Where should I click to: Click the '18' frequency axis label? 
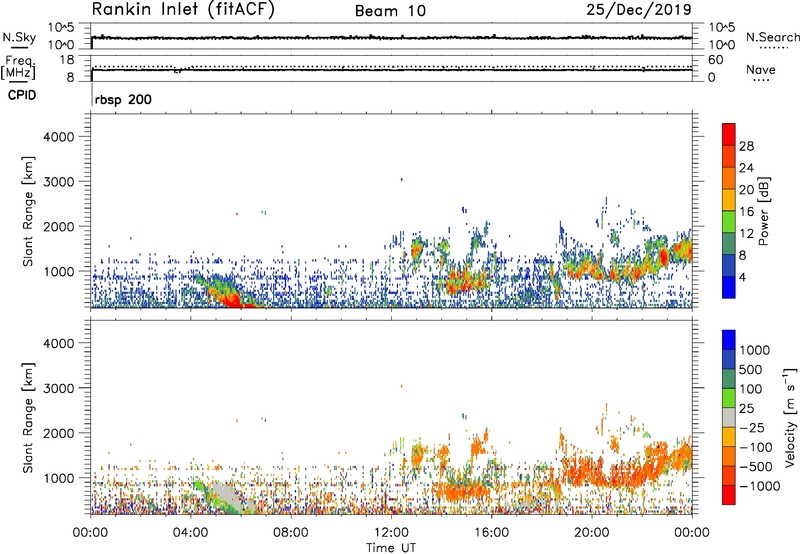tap(67, 60)
